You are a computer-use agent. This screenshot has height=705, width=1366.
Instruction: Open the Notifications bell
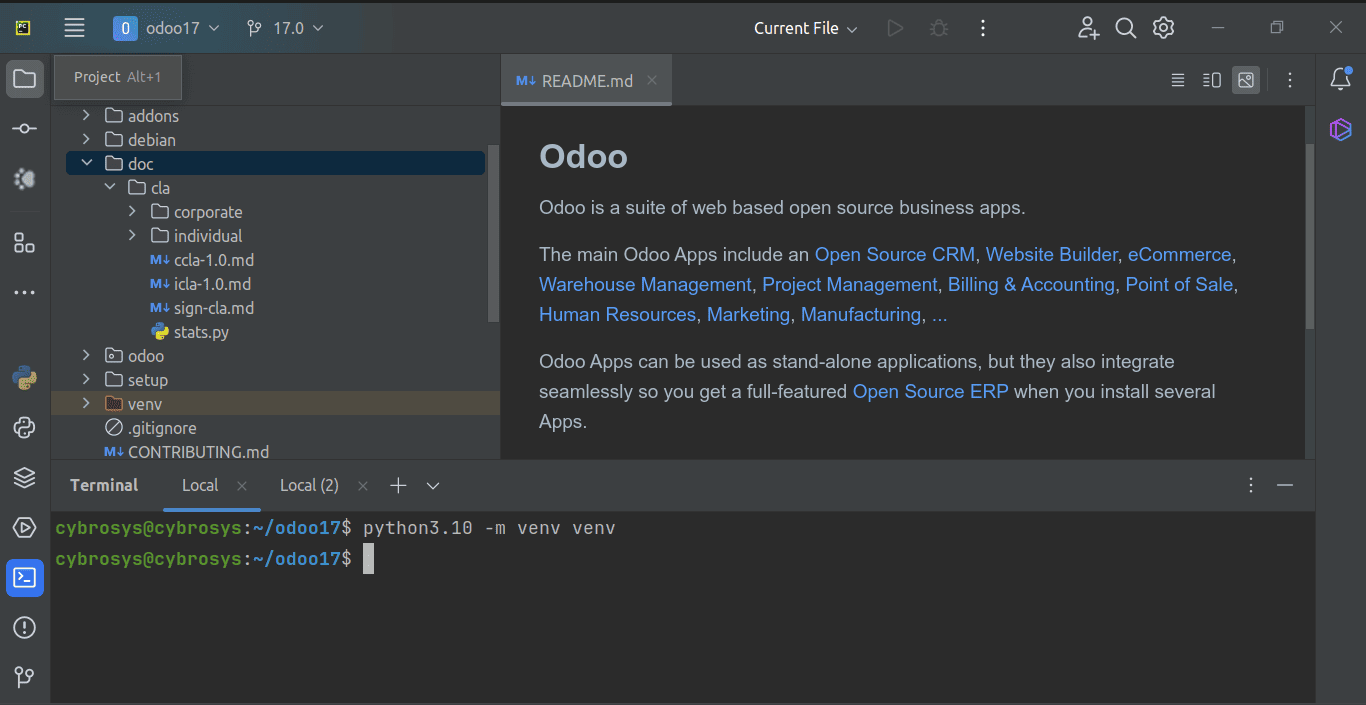1340,77
